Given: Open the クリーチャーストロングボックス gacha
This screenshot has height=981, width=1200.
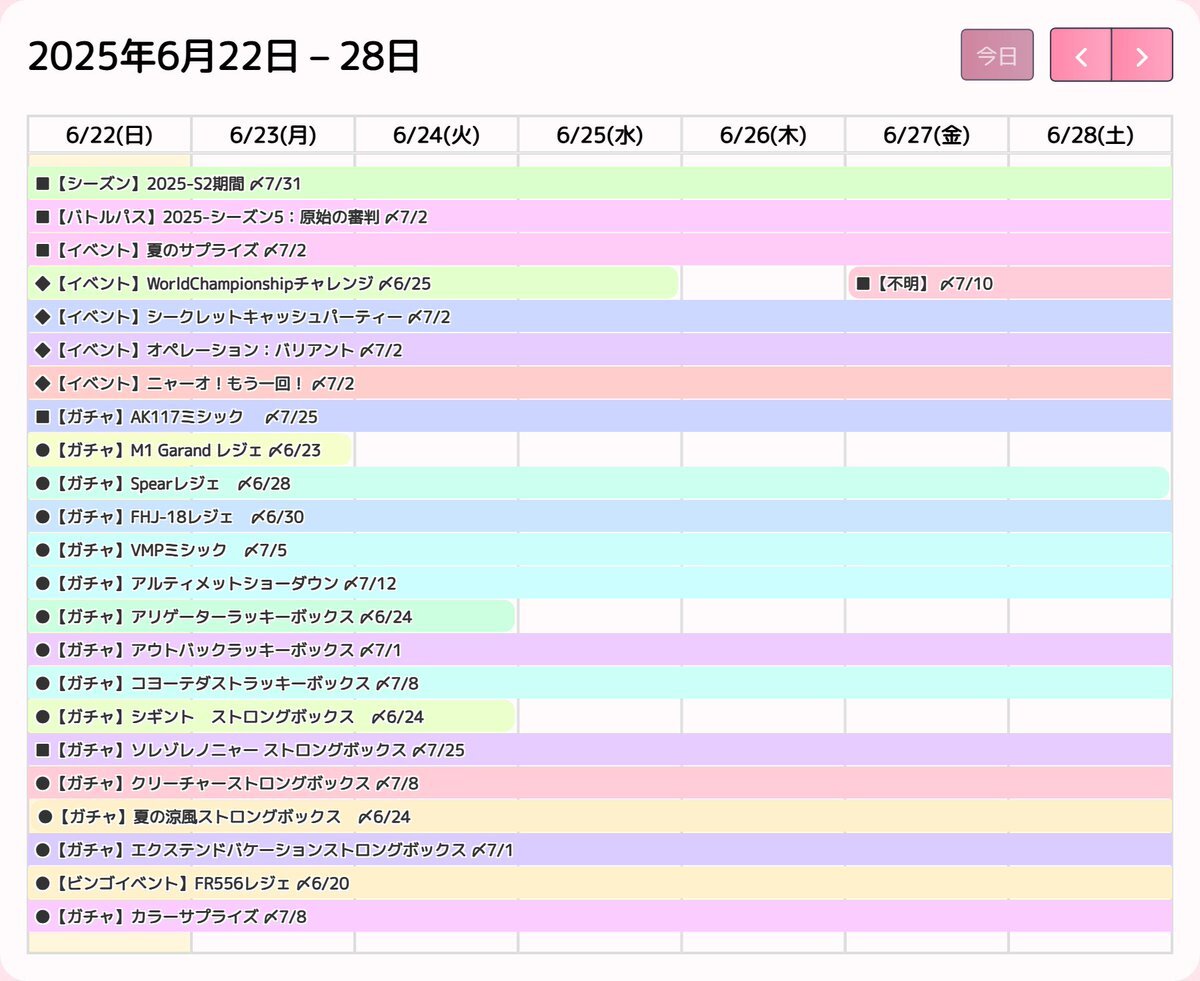Looking at the screenshot, I should (x=600, y=783).
